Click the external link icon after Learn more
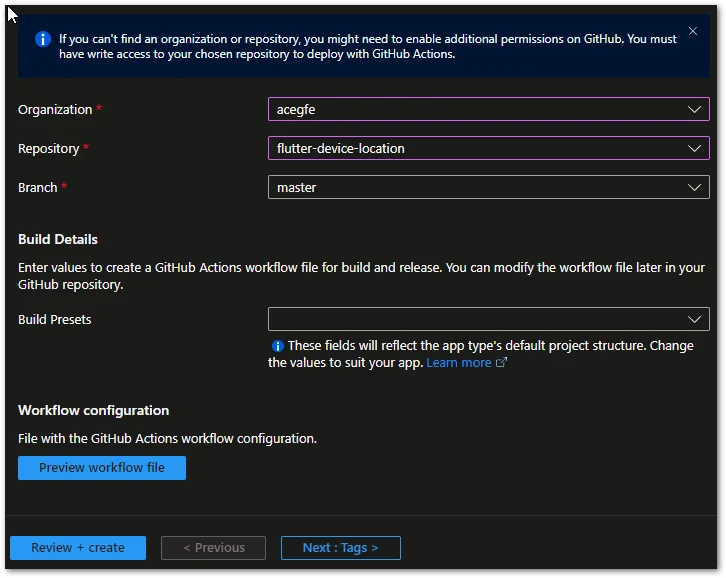The height and width of the screenshot is (578, 726). (x=501, y=362)
